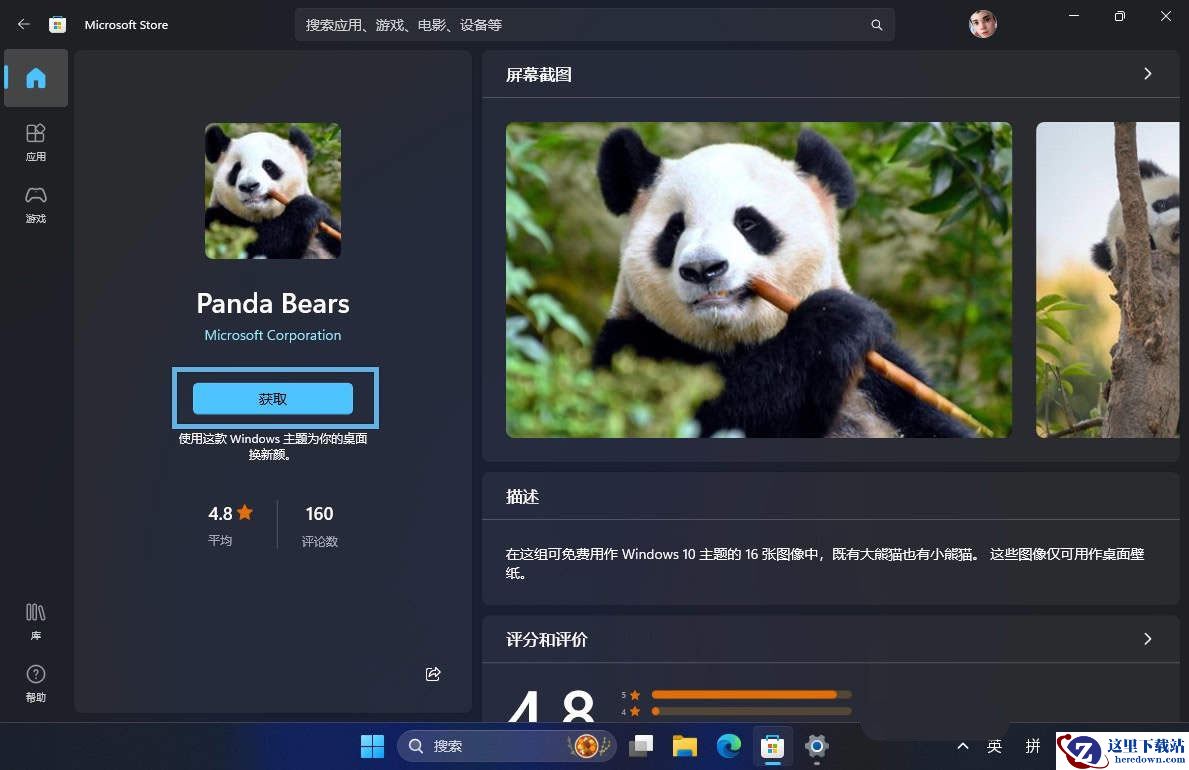Click Microsoft Store taskbar icon

(x=772, y=746)
